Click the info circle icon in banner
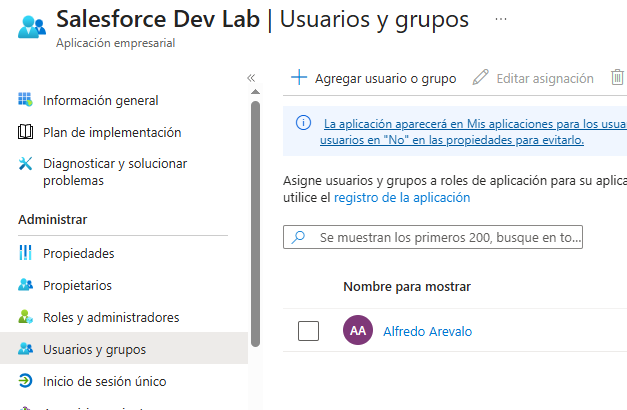 tap(303, 122)
